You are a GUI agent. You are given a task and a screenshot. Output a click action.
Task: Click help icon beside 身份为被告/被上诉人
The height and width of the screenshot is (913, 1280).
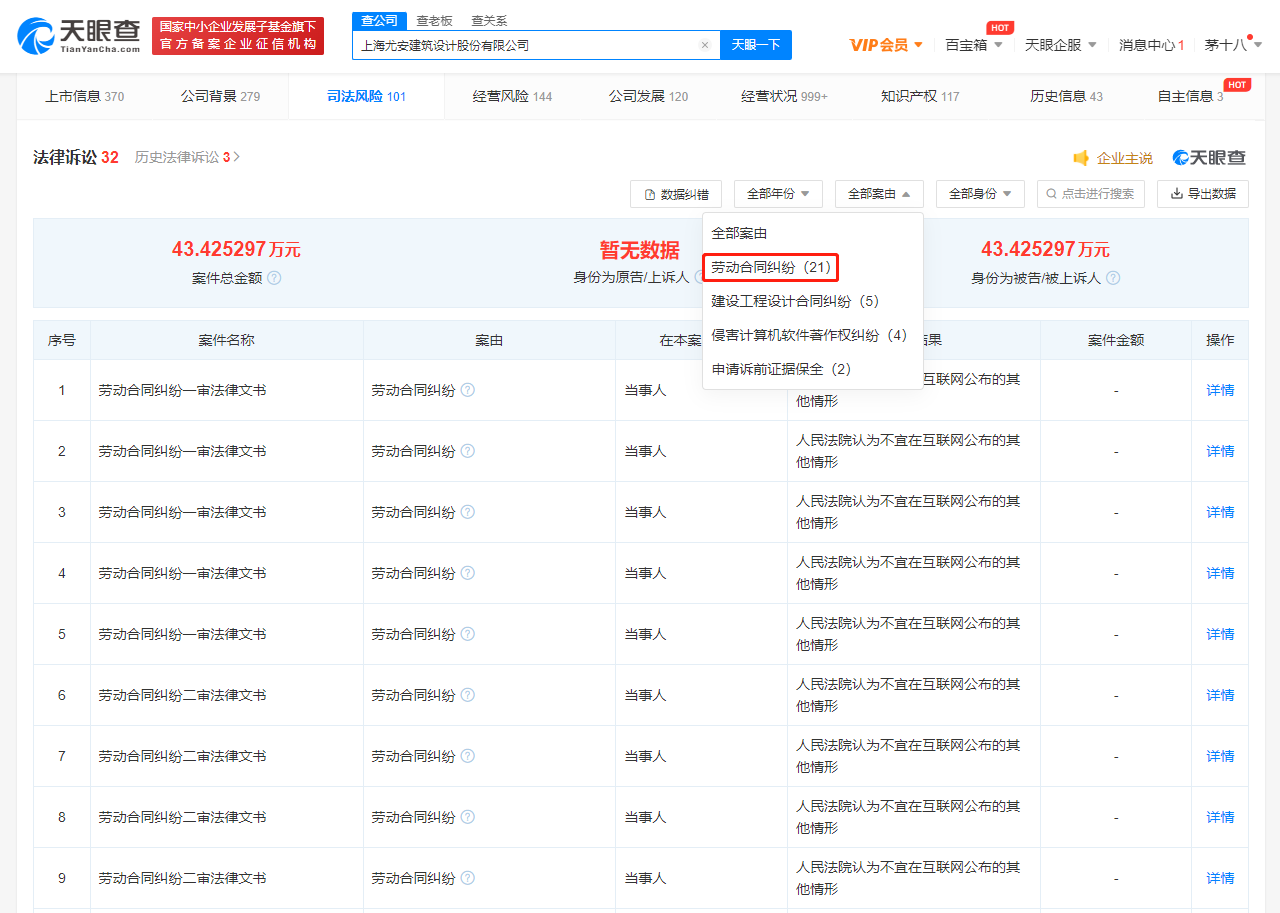point(1113,278)
